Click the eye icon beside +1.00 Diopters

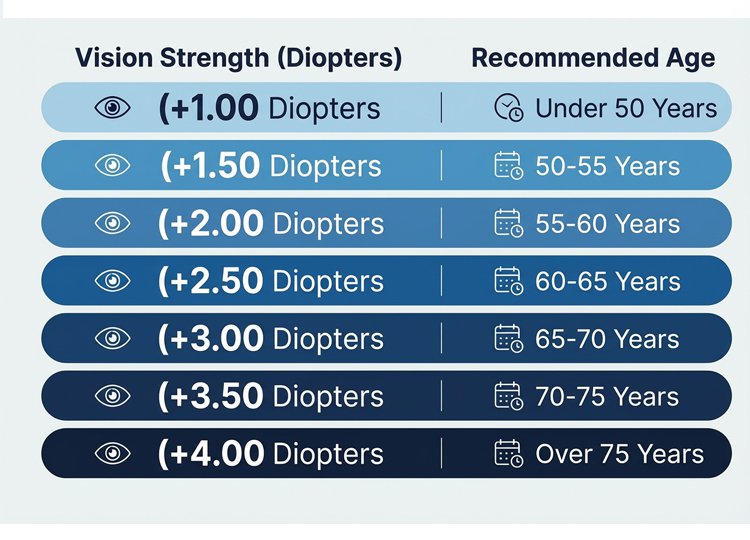[x=113, y=108]
